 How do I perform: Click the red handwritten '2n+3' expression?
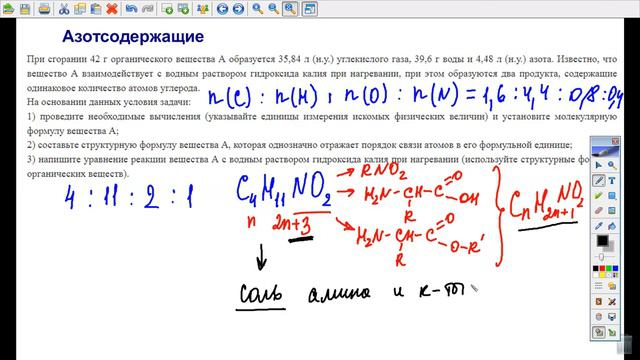pos(292,225)
